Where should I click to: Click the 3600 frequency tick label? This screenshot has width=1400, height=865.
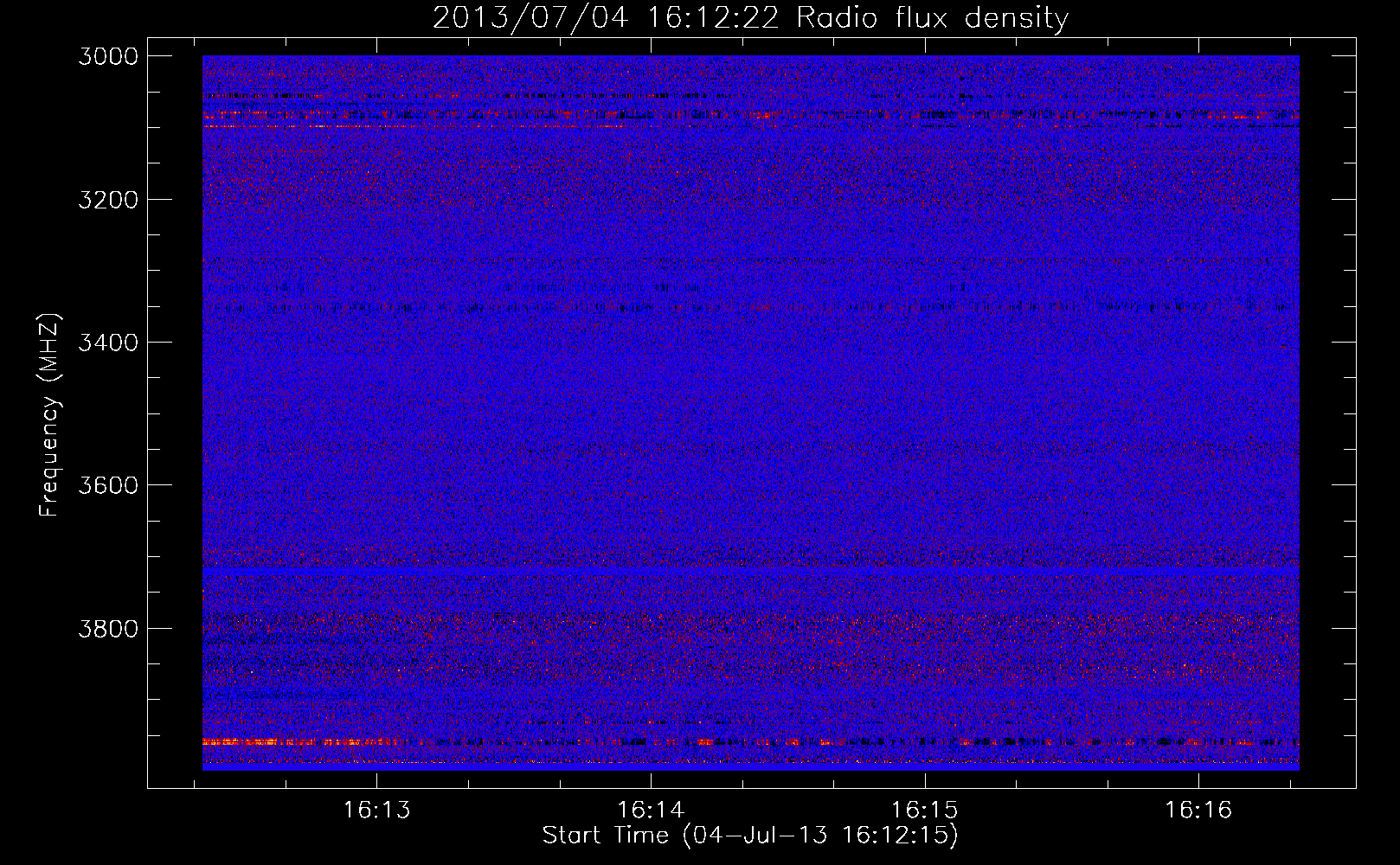pos(108,485)
